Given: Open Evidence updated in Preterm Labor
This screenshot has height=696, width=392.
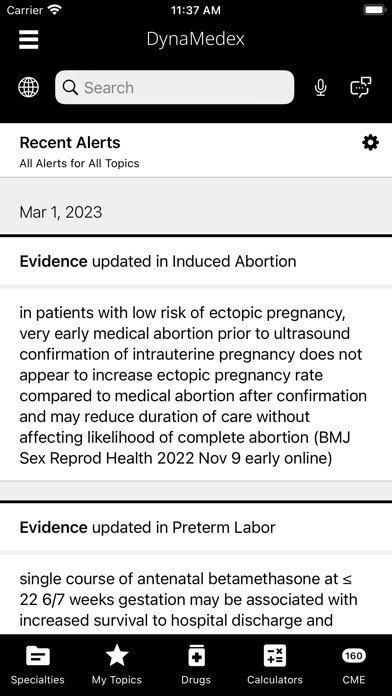Looking at the screenshot, I should click(x=196, y=527).
